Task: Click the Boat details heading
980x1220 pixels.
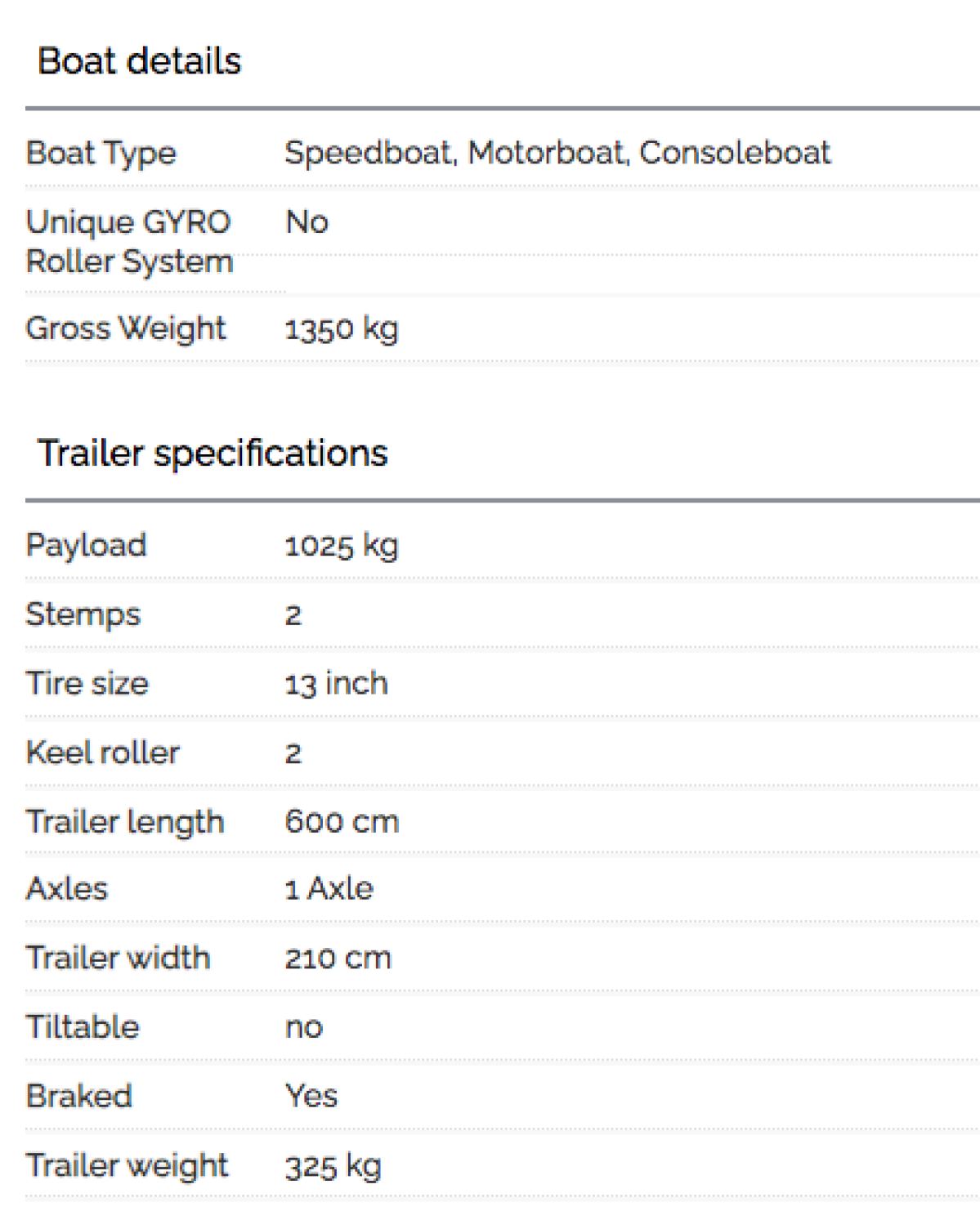Action: [x=140, y=61]
